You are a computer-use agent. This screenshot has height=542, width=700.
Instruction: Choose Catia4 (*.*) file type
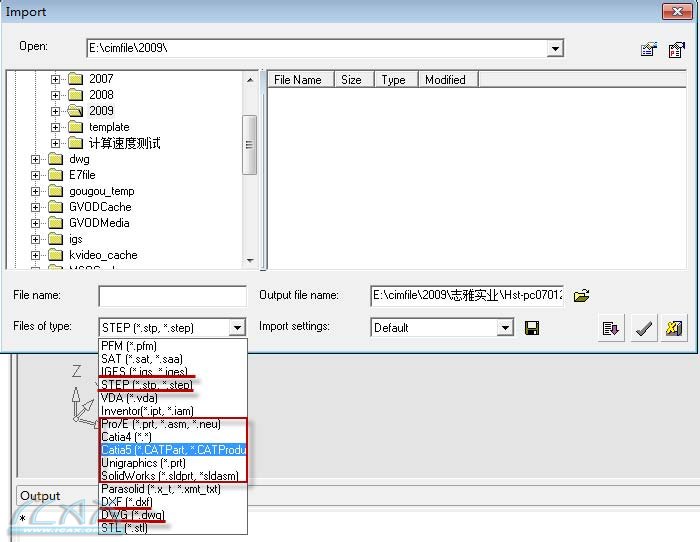pos(172,437)
